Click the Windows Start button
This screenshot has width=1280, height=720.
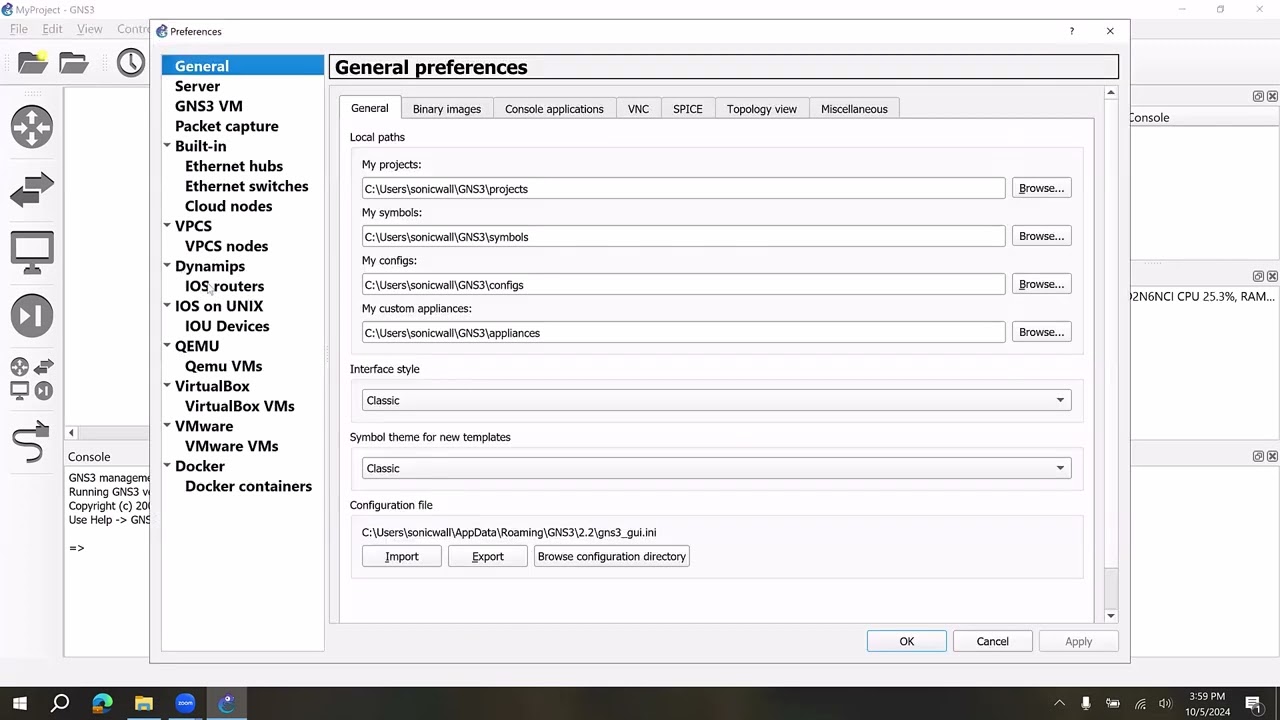tap(19, 703)
